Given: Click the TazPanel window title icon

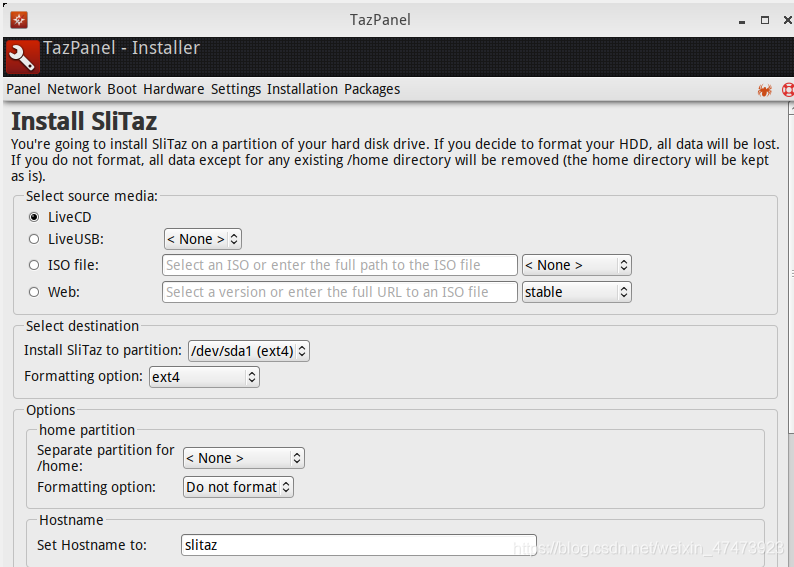Looking at the screenshot, I should 19,20.
